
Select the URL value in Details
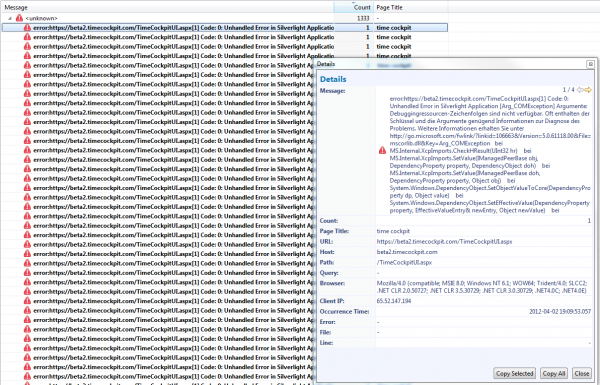444,241
